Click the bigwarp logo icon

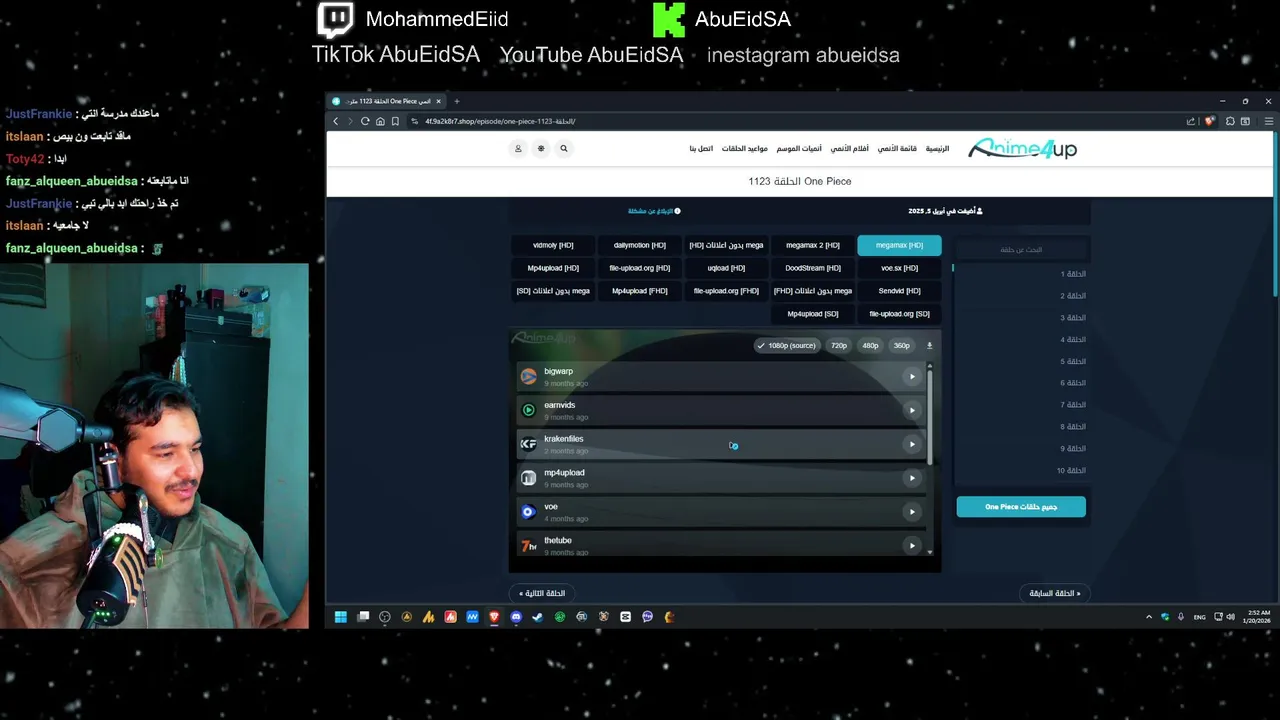pos(528,376)
